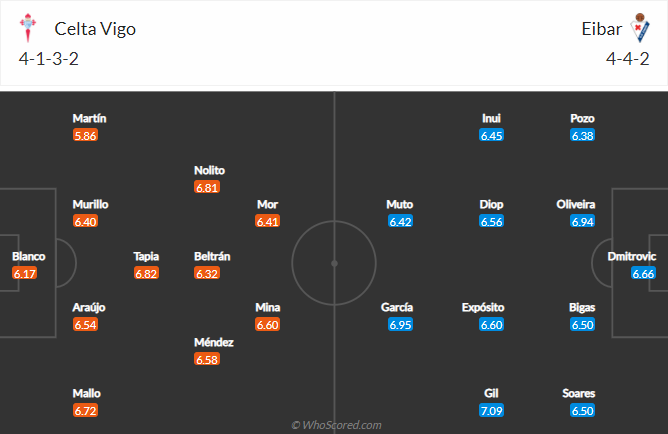Select Beltrán in midfield
The image size is (668, 434).
(x=212, y=256)
